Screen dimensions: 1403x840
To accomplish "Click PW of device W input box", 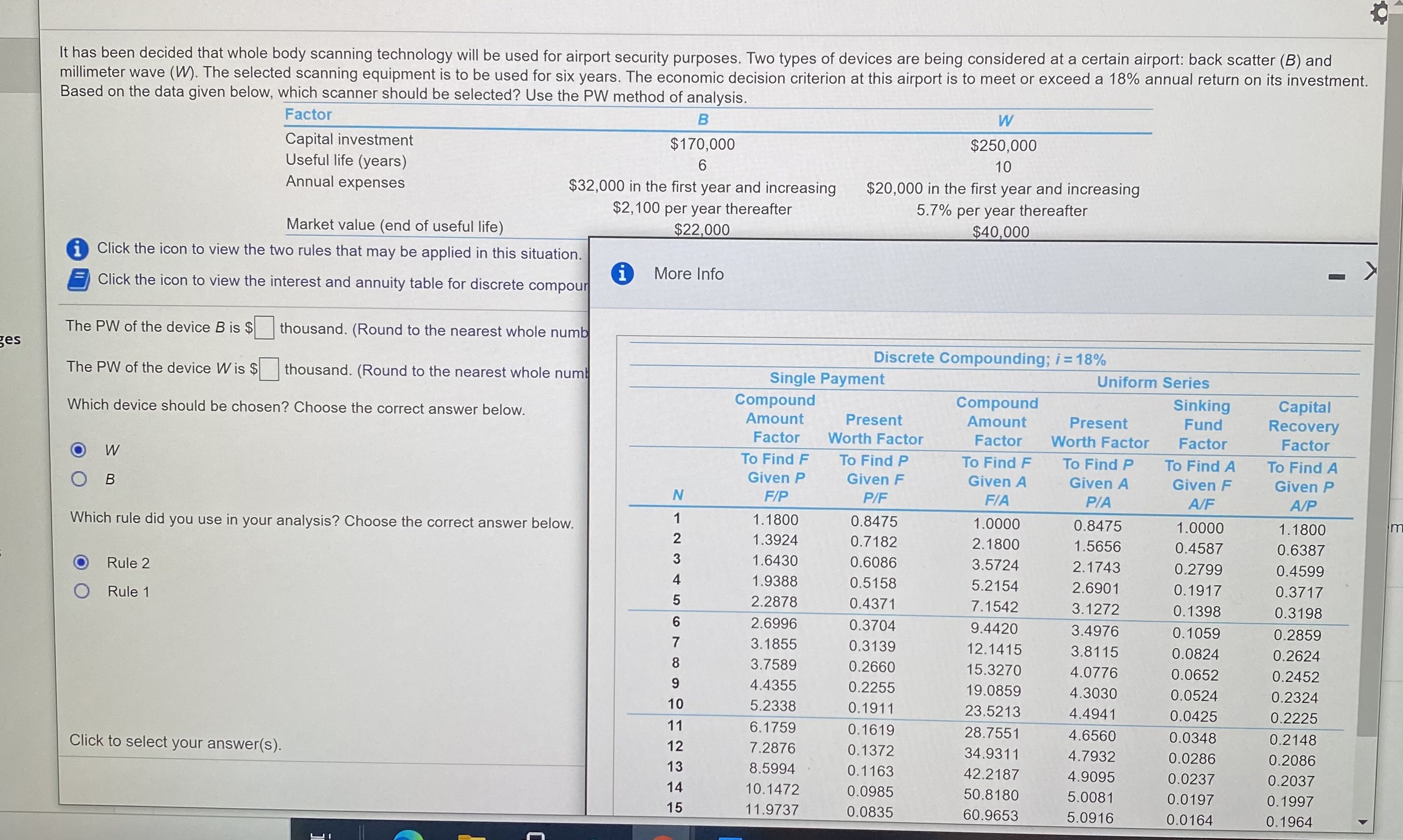I will coord(269,369).
